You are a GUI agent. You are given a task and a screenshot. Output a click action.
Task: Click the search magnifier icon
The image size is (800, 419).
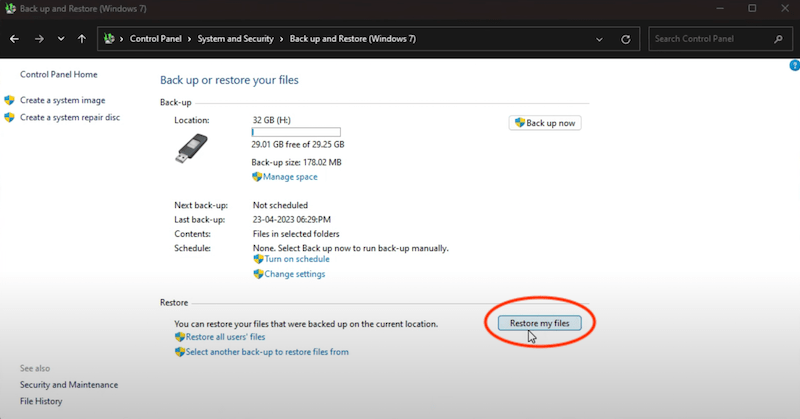tap(778, 39)
